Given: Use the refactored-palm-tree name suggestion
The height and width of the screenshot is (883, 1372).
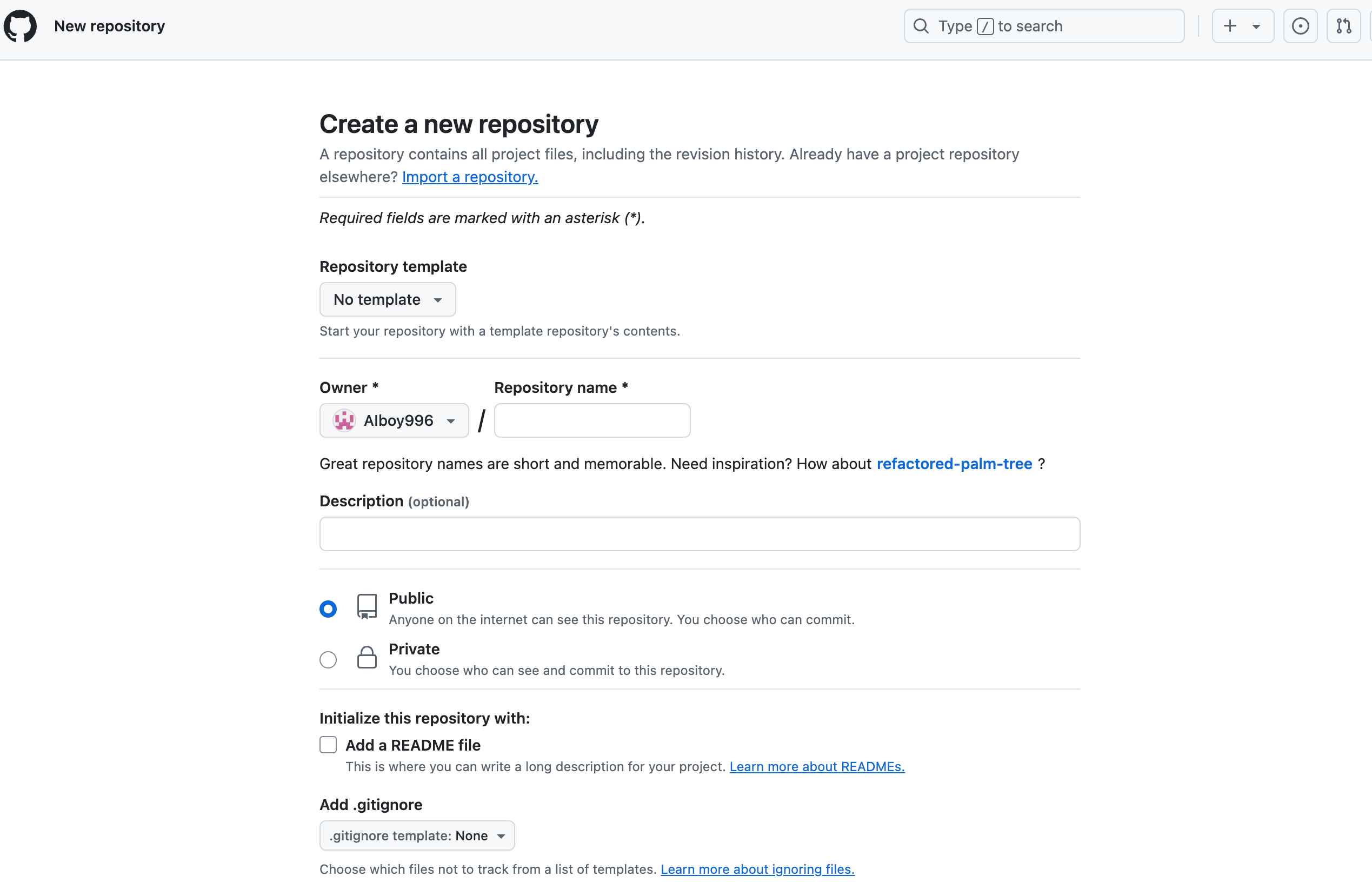Looking at the screenshot, I should [x=955, y=463].
